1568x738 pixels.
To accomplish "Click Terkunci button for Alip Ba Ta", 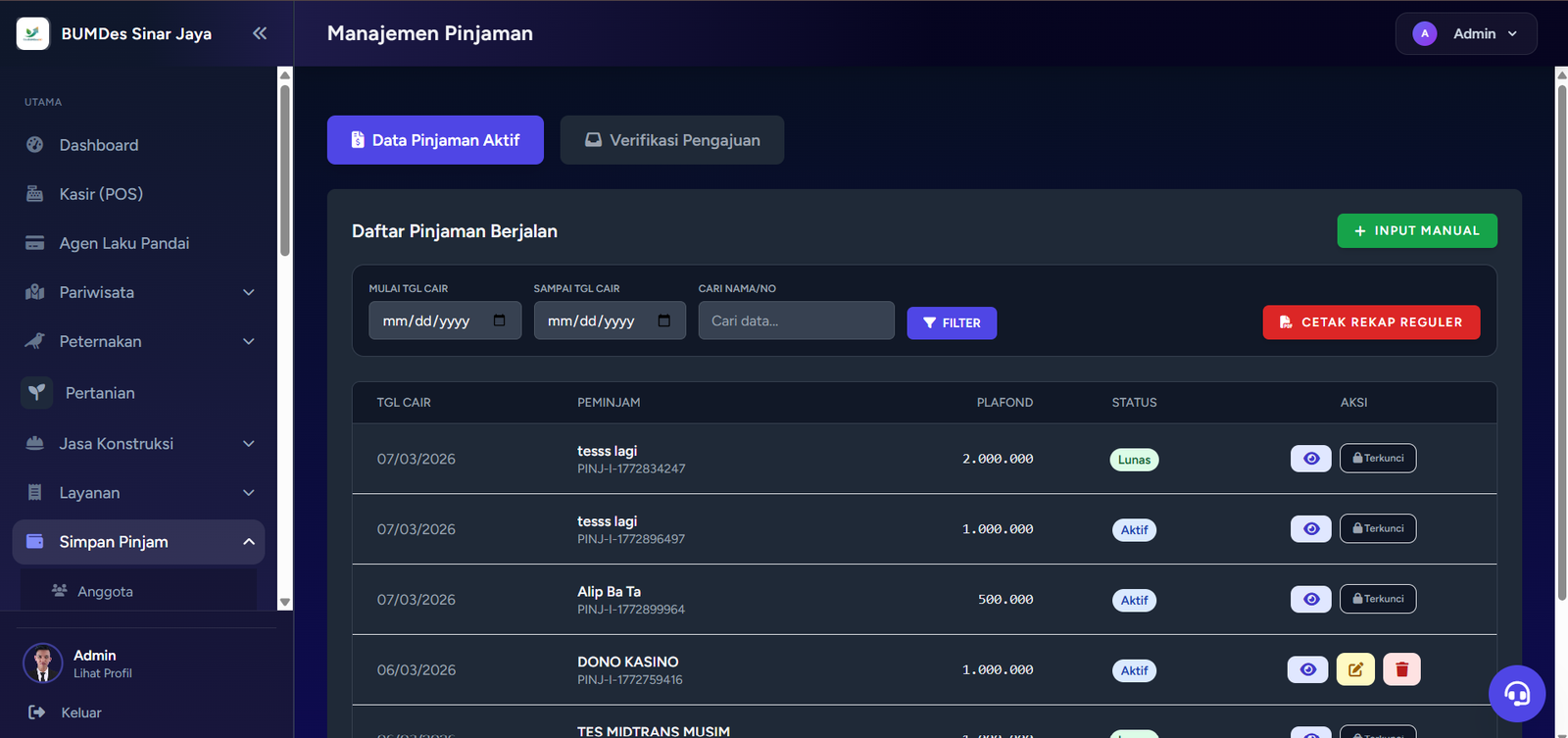I will coord(1378,599).
